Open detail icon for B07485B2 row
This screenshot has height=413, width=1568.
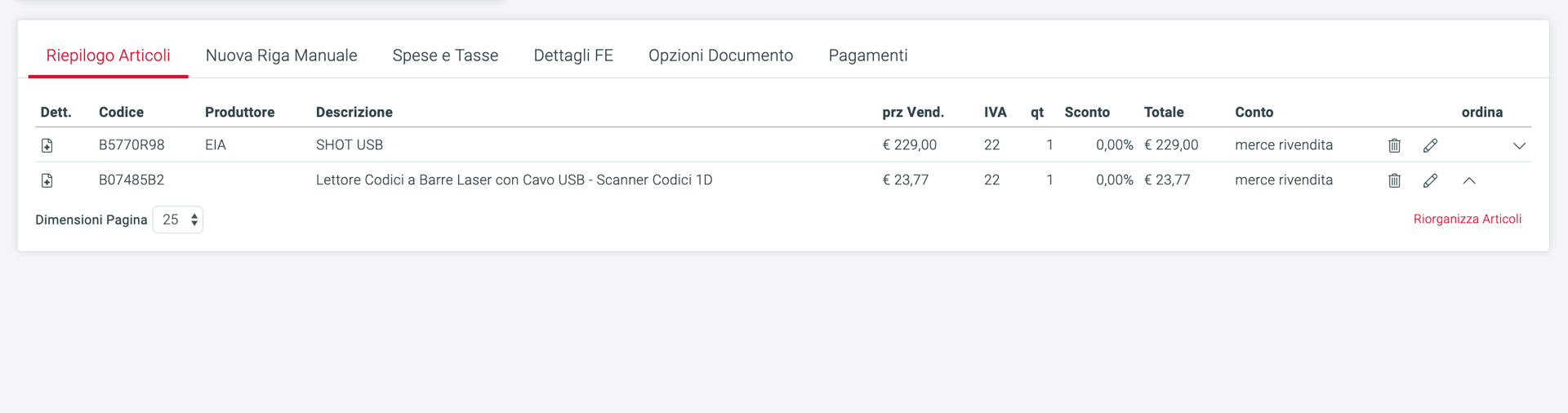click(x=47, y=180)
